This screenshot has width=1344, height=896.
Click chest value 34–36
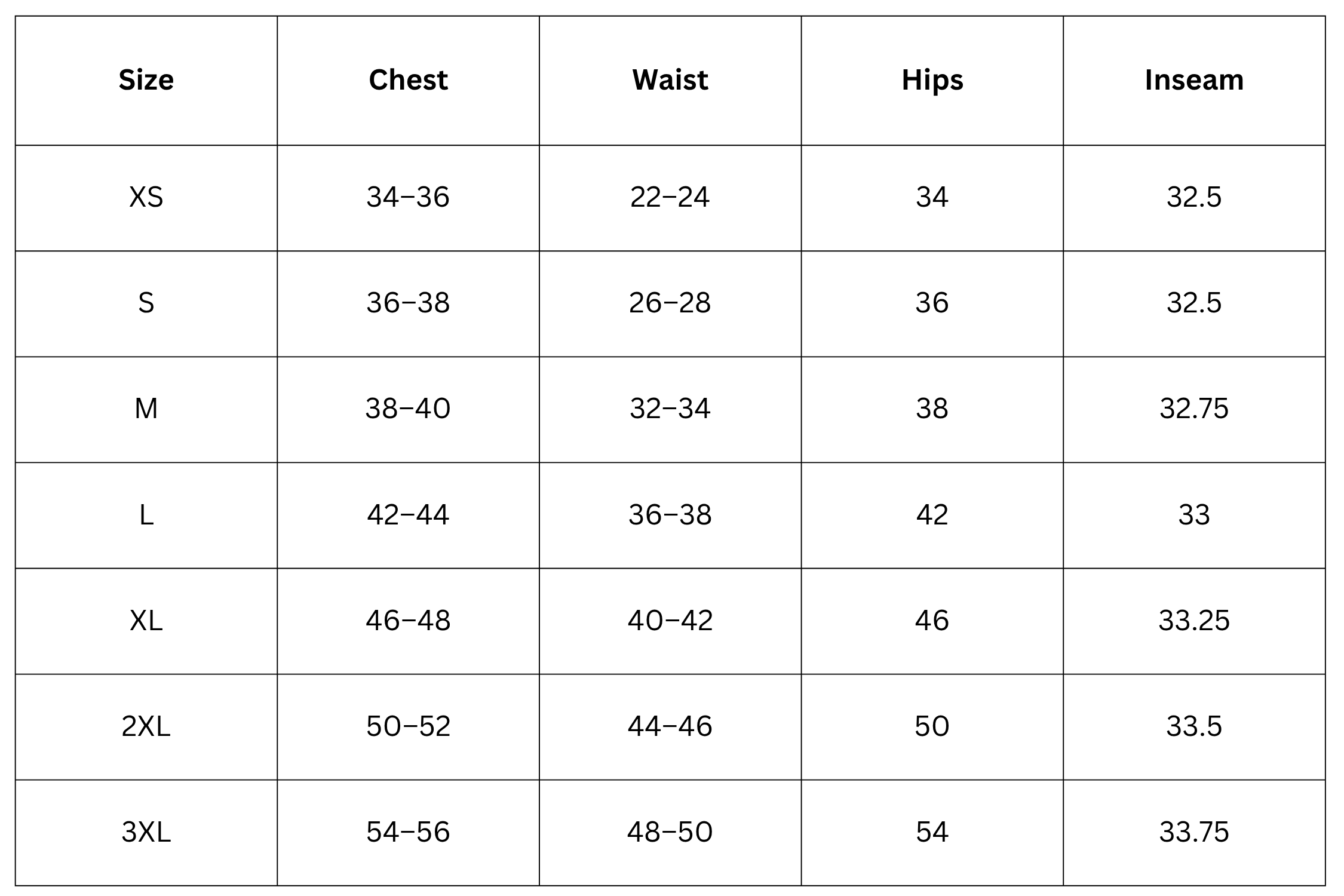point(408,197)
